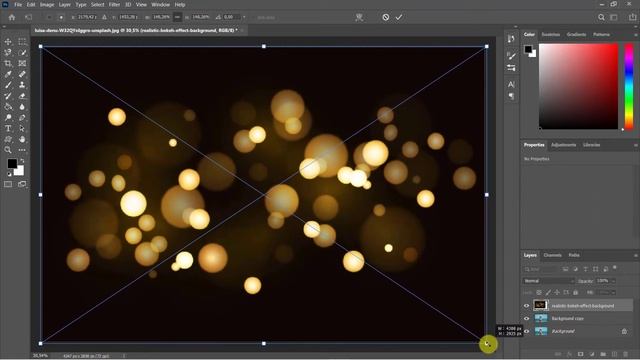Select the Eraser tool

click(x=22, y=96)
